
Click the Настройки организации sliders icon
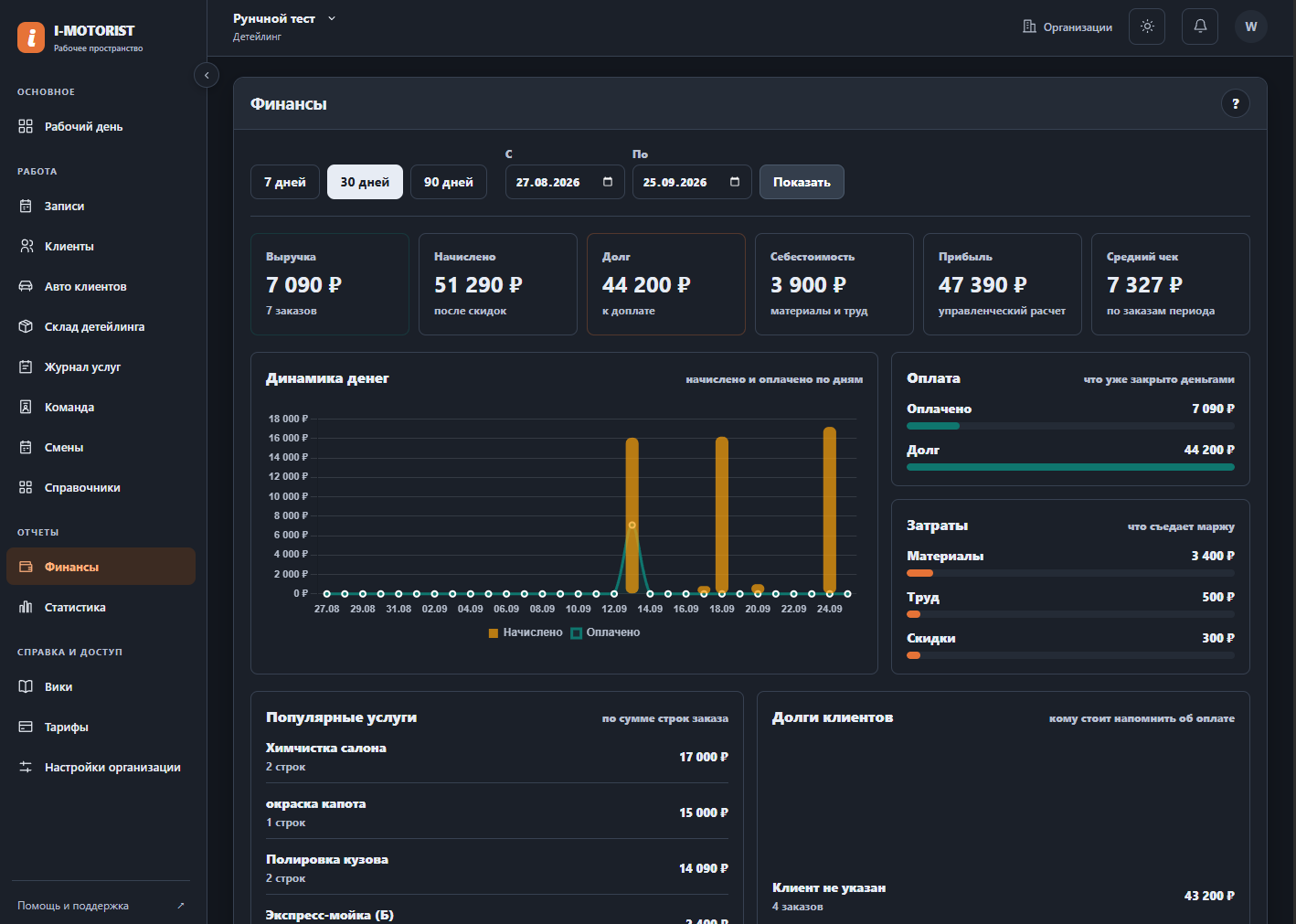(x=26, y=767)
